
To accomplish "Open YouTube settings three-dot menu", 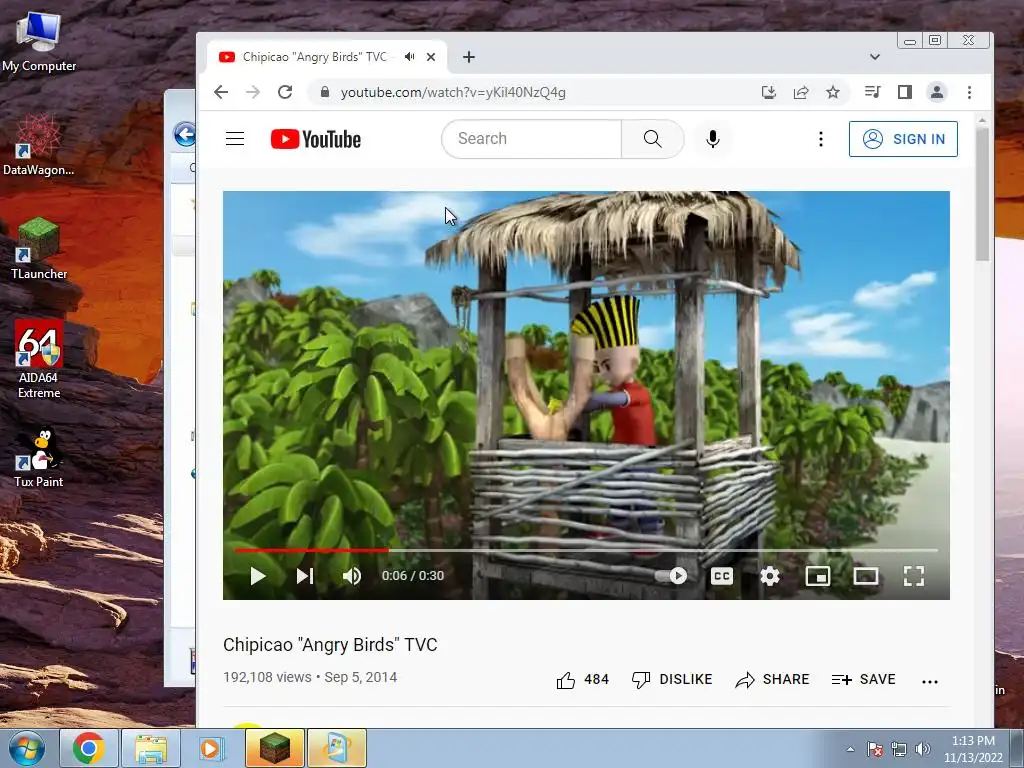I will pyautogui.click(x=821, y=138).
